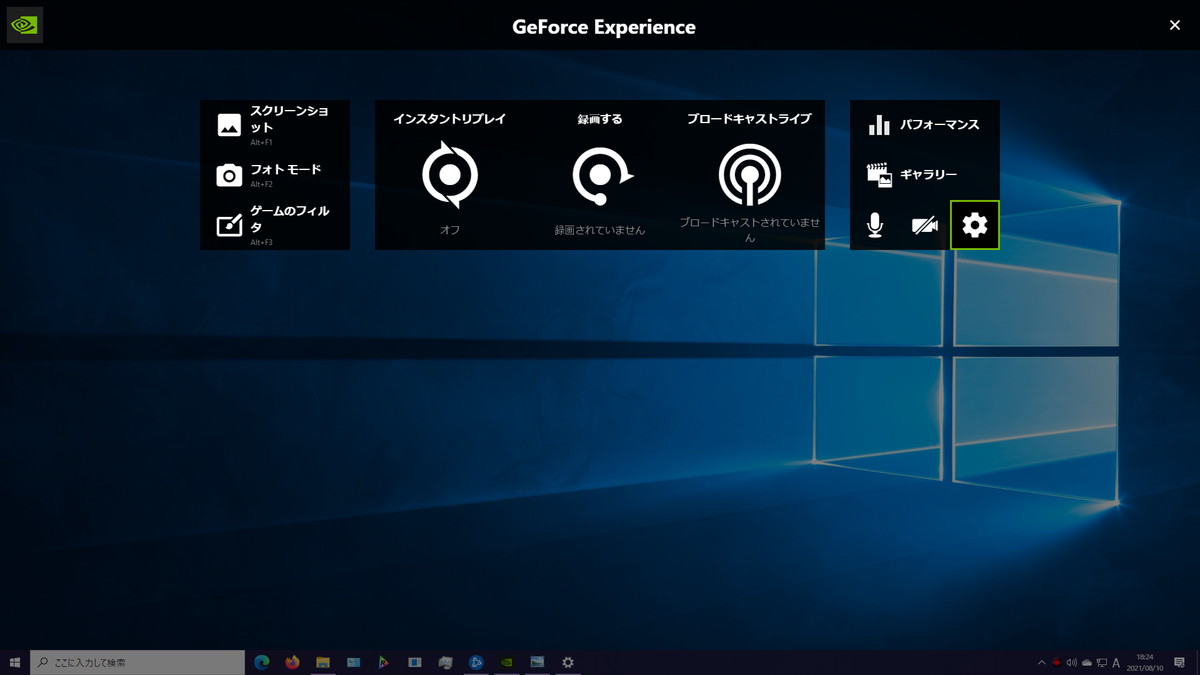Screen dimensions: 1200x675
Task: Toggle the camera off icon
Action: point(925,225)
